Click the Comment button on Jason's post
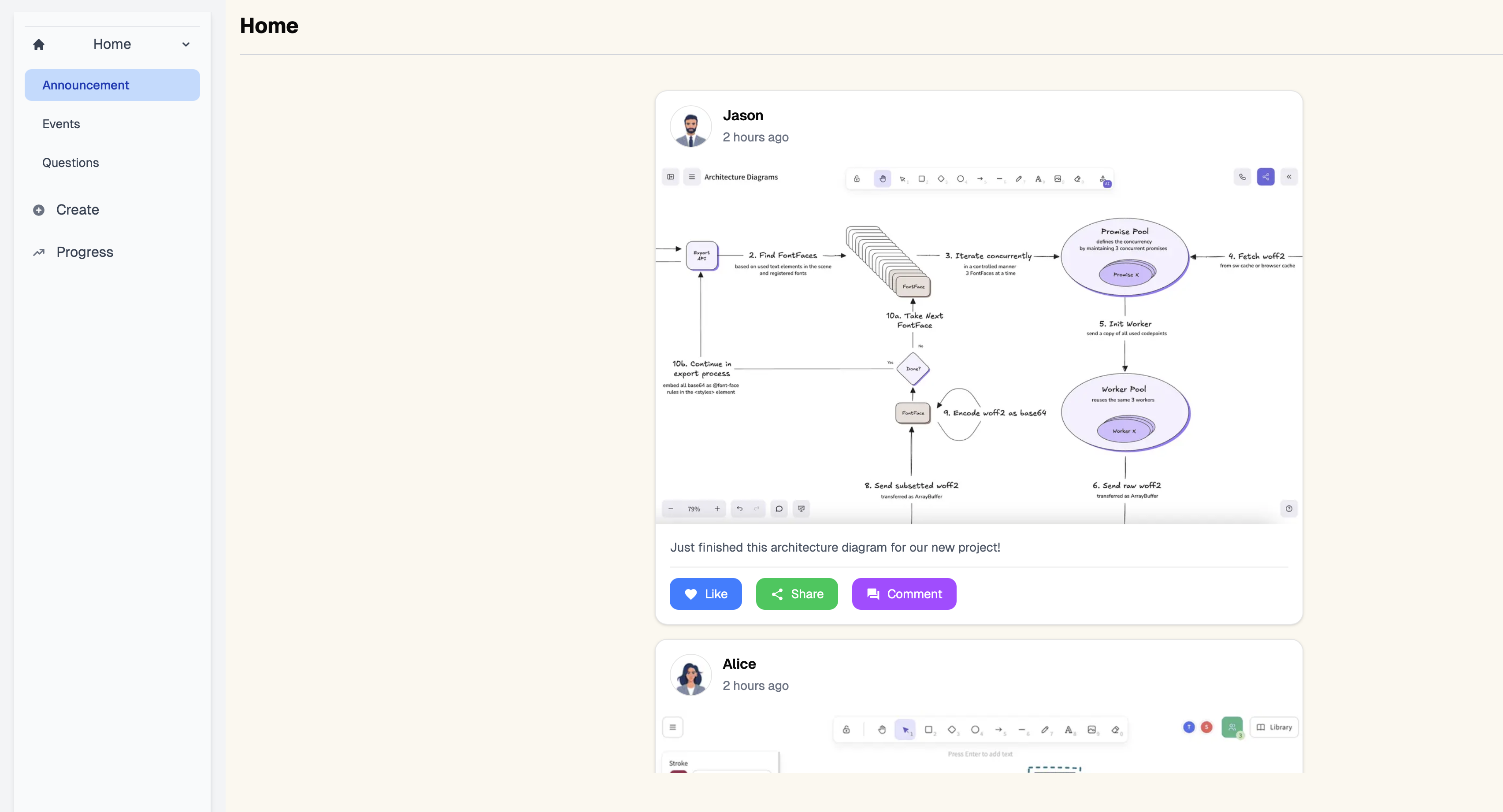The image size is (1503, 812). (904, 594)
